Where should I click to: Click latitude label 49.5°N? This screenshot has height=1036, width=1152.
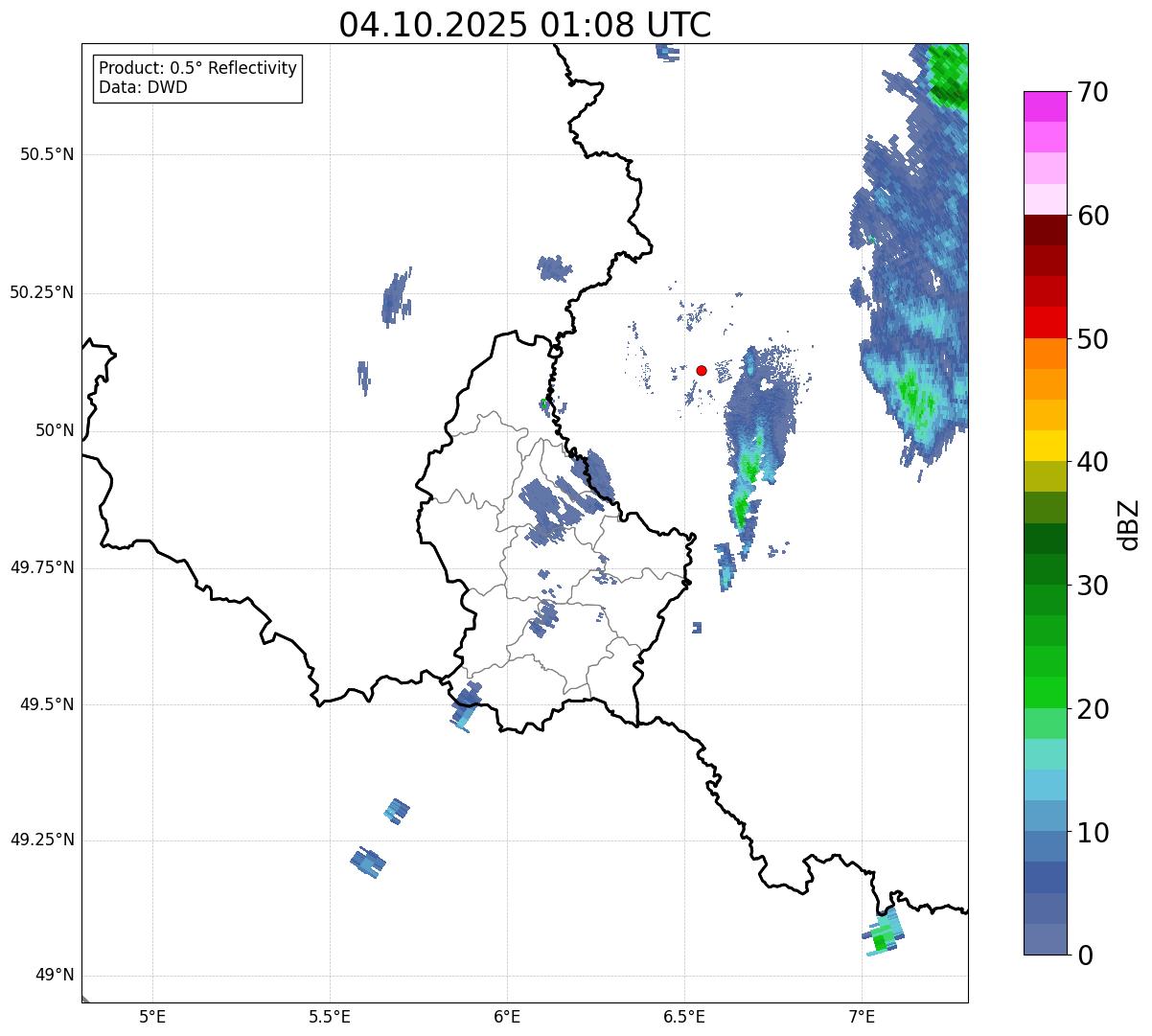[47, 704]
